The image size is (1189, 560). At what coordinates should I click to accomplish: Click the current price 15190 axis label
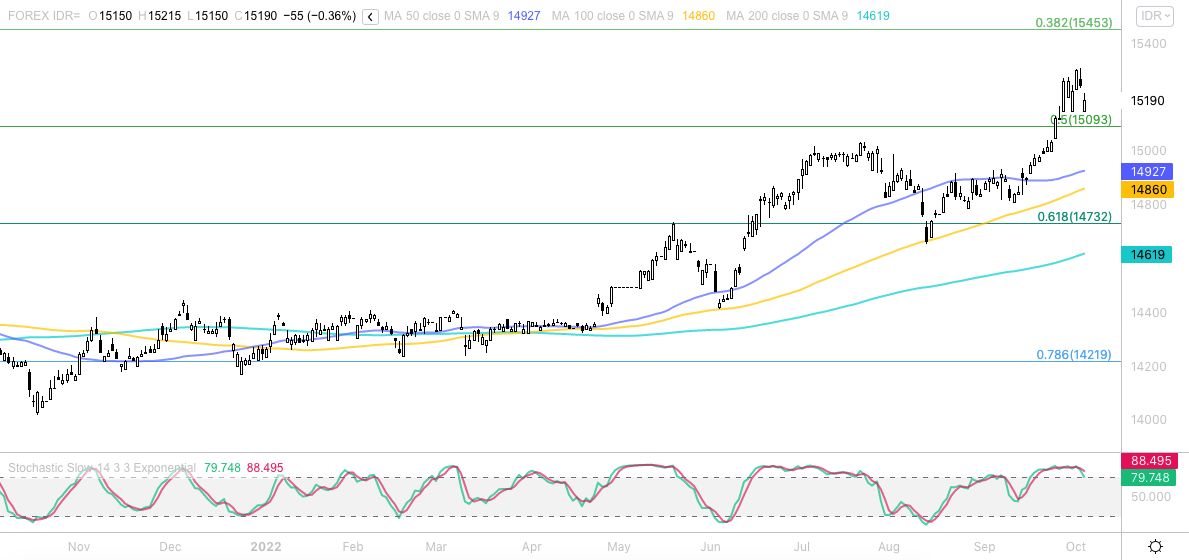coord(1147,101)
